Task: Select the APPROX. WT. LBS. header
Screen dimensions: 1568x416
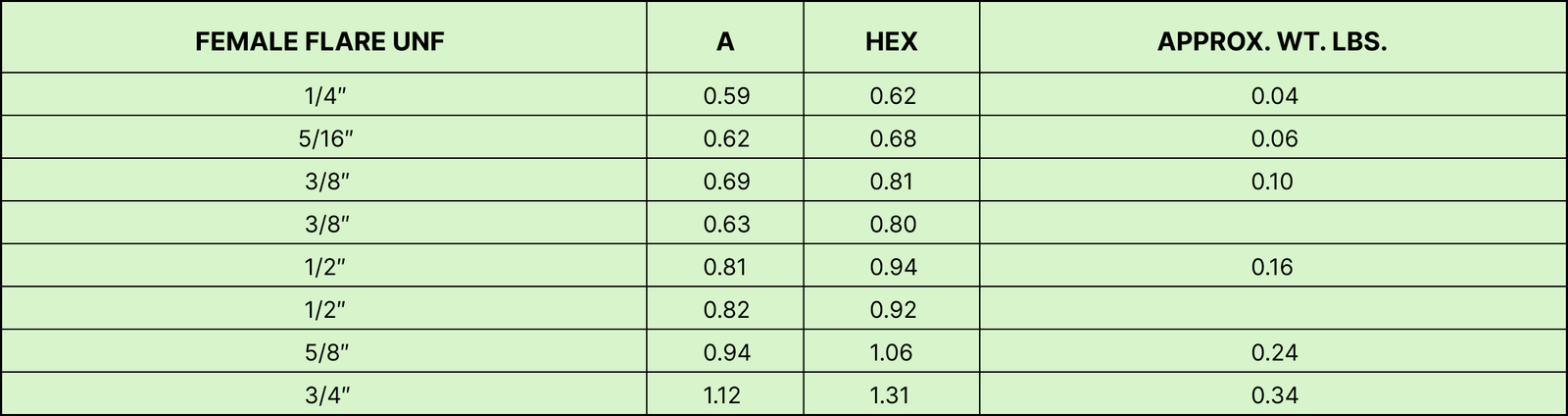Action: tap(1272, 42)
